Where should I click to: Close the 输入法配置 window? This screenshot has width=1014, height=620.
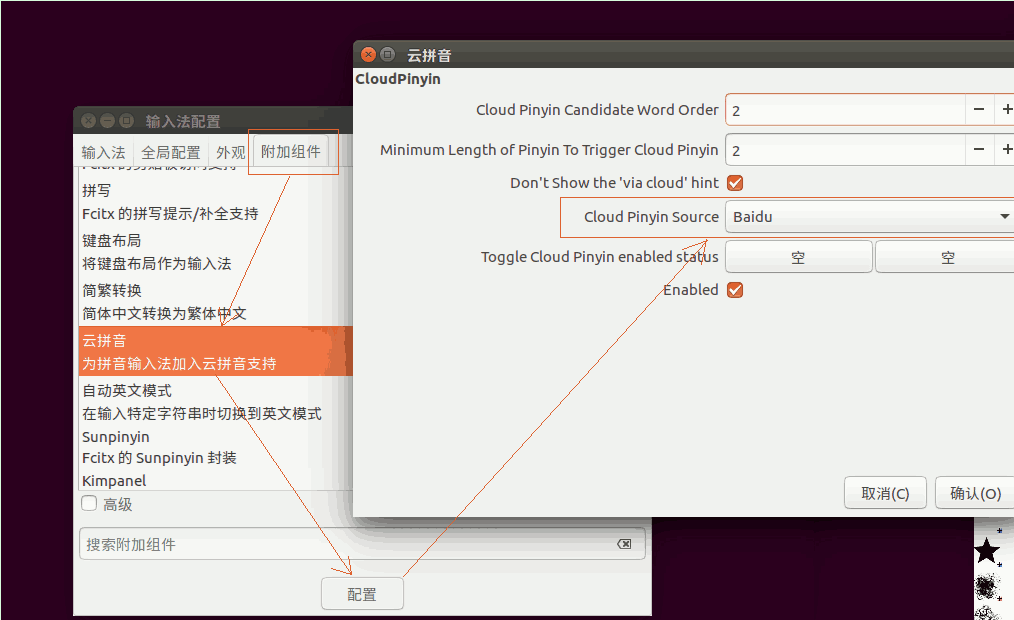(x=89, y=120)
